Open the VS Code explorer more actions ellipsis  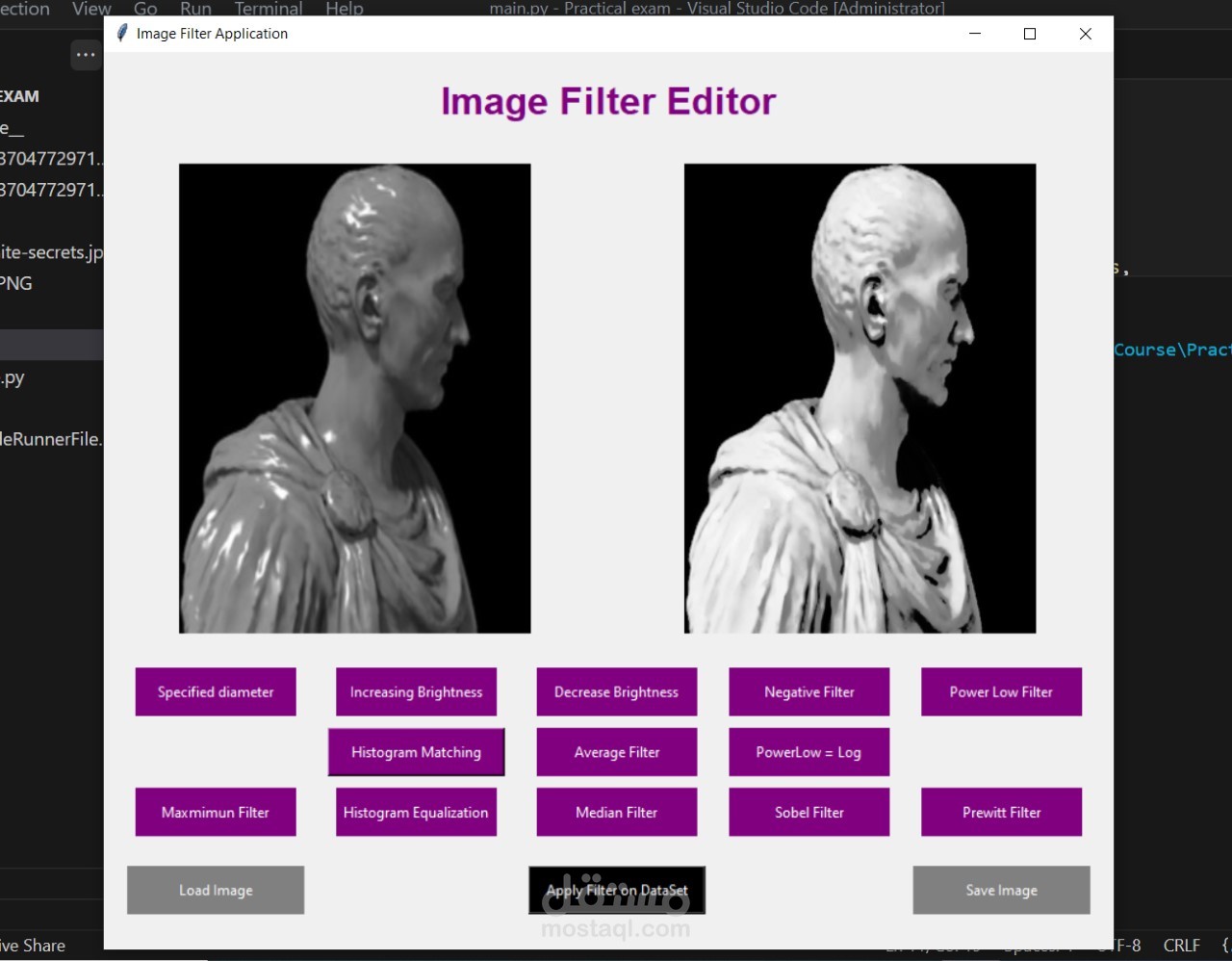86,55
